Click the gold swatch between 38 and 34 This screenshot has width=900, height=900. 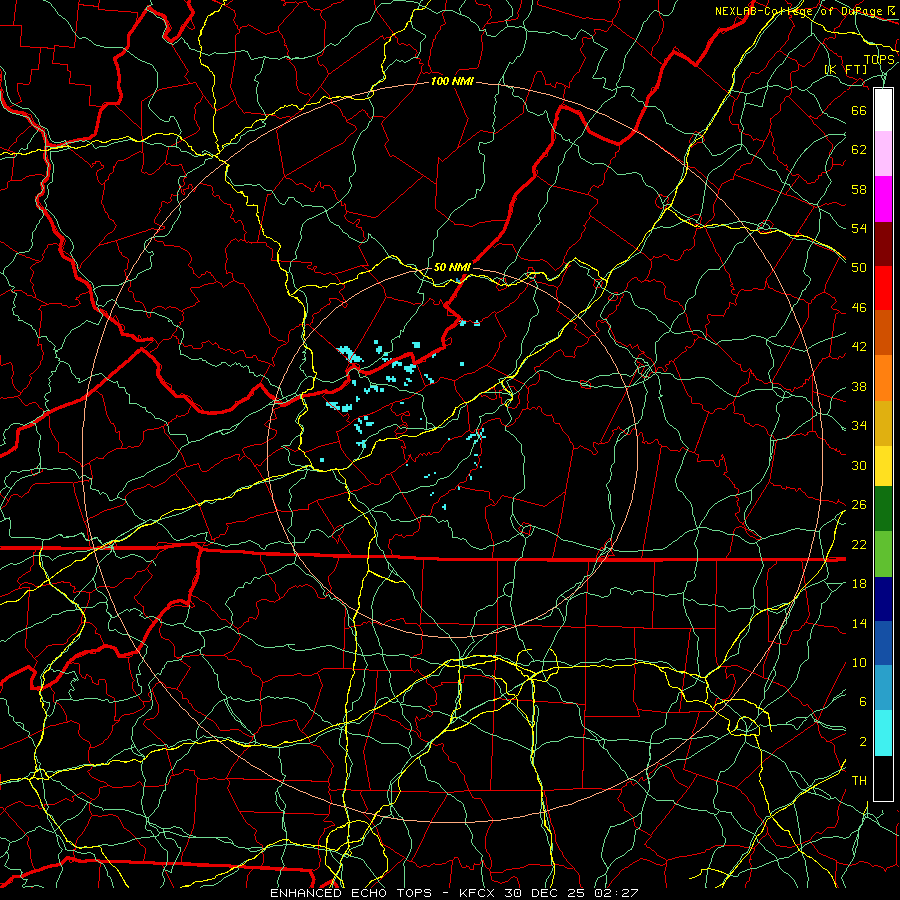pyautogui.click(x=883, y=422)
